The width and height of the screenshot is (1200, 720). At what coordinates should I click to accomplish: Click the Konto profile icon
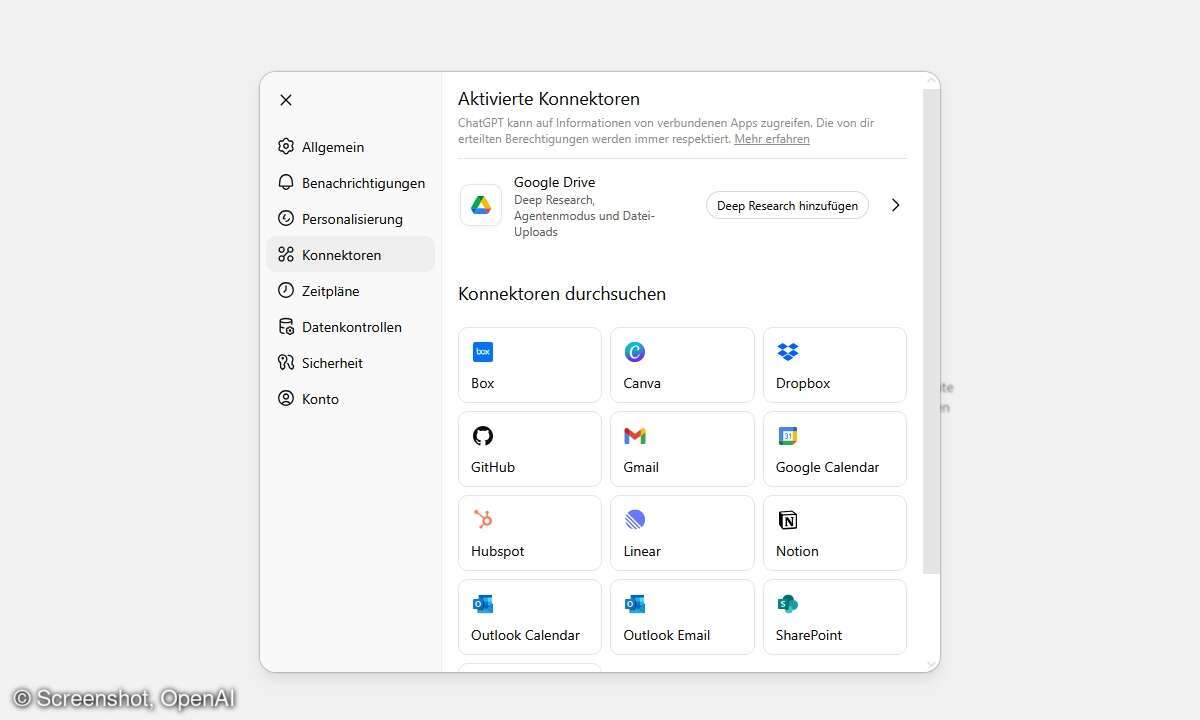(286, 399)
